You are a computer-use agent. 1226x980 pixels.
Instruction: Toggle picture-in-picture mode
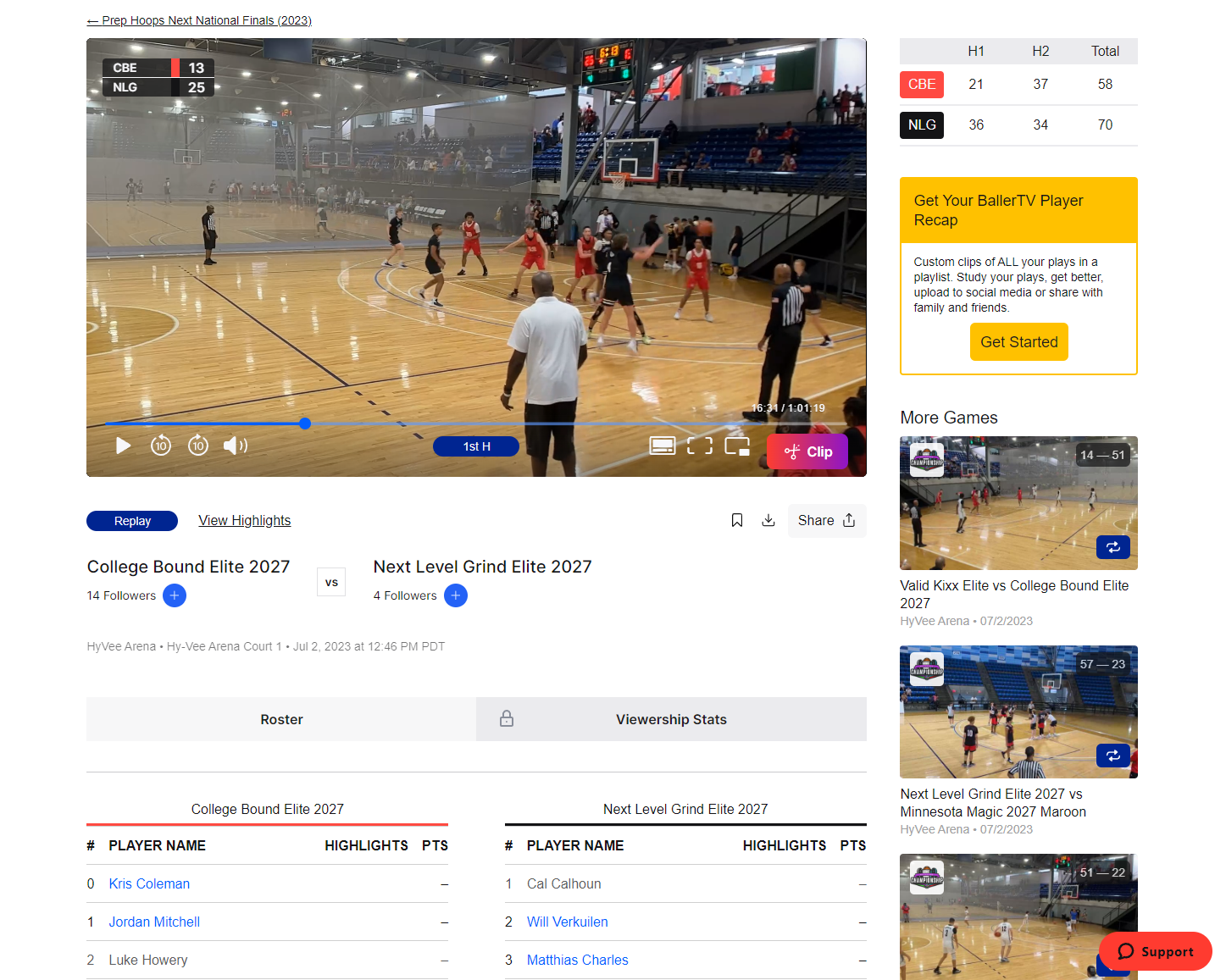click(737, 446)
